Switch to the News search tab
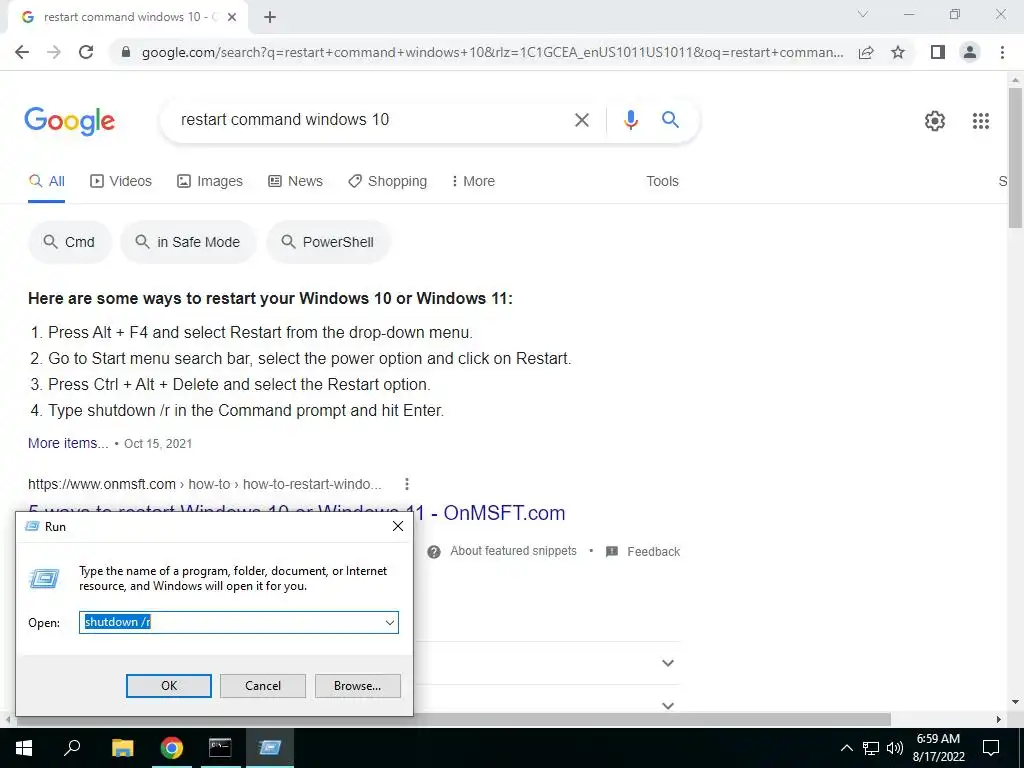The image size is (1024, 768). (295, 182)
